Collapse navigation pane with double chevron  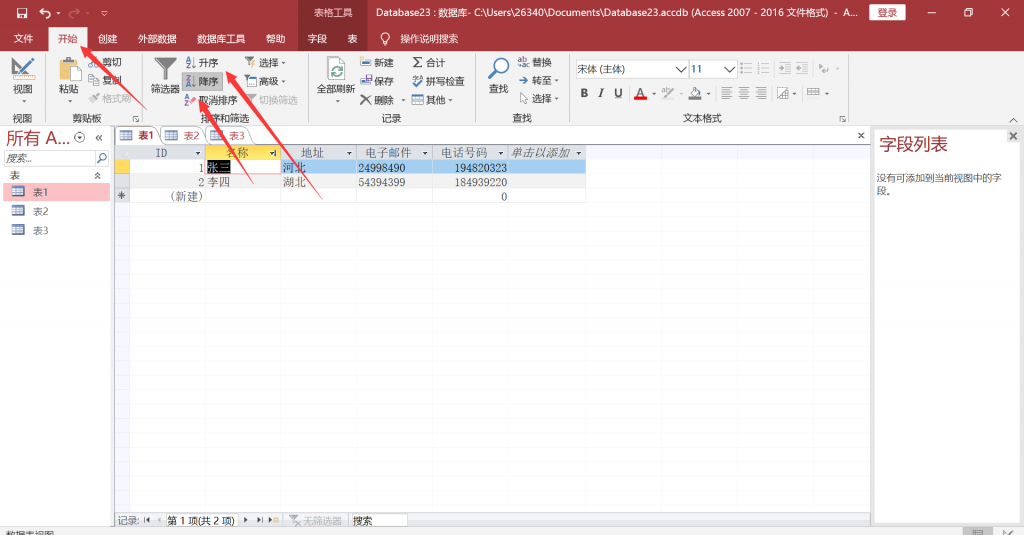(x=99, y=138)
